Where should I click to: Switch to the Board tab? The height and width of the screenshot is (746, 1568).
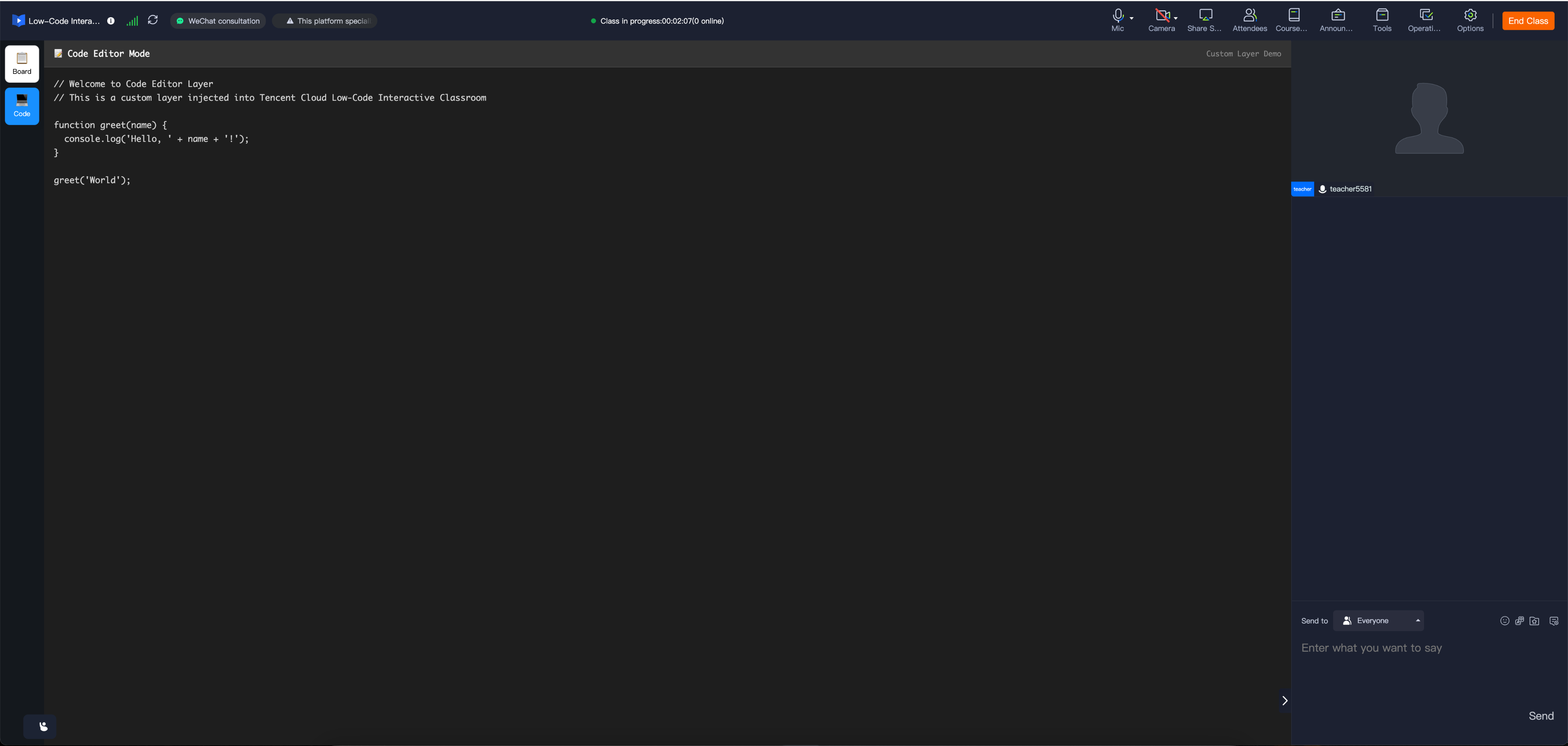click(x=22, y=63)
